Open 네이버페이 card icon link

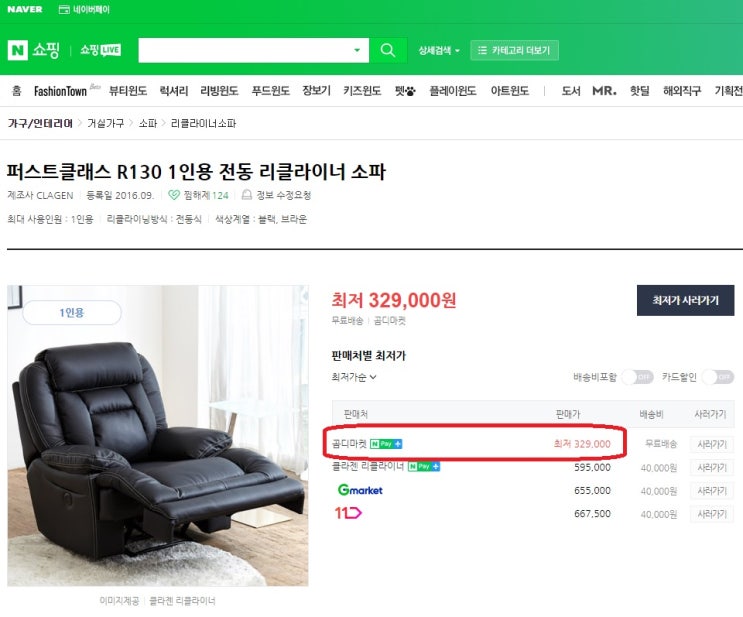tap(65, 9)
